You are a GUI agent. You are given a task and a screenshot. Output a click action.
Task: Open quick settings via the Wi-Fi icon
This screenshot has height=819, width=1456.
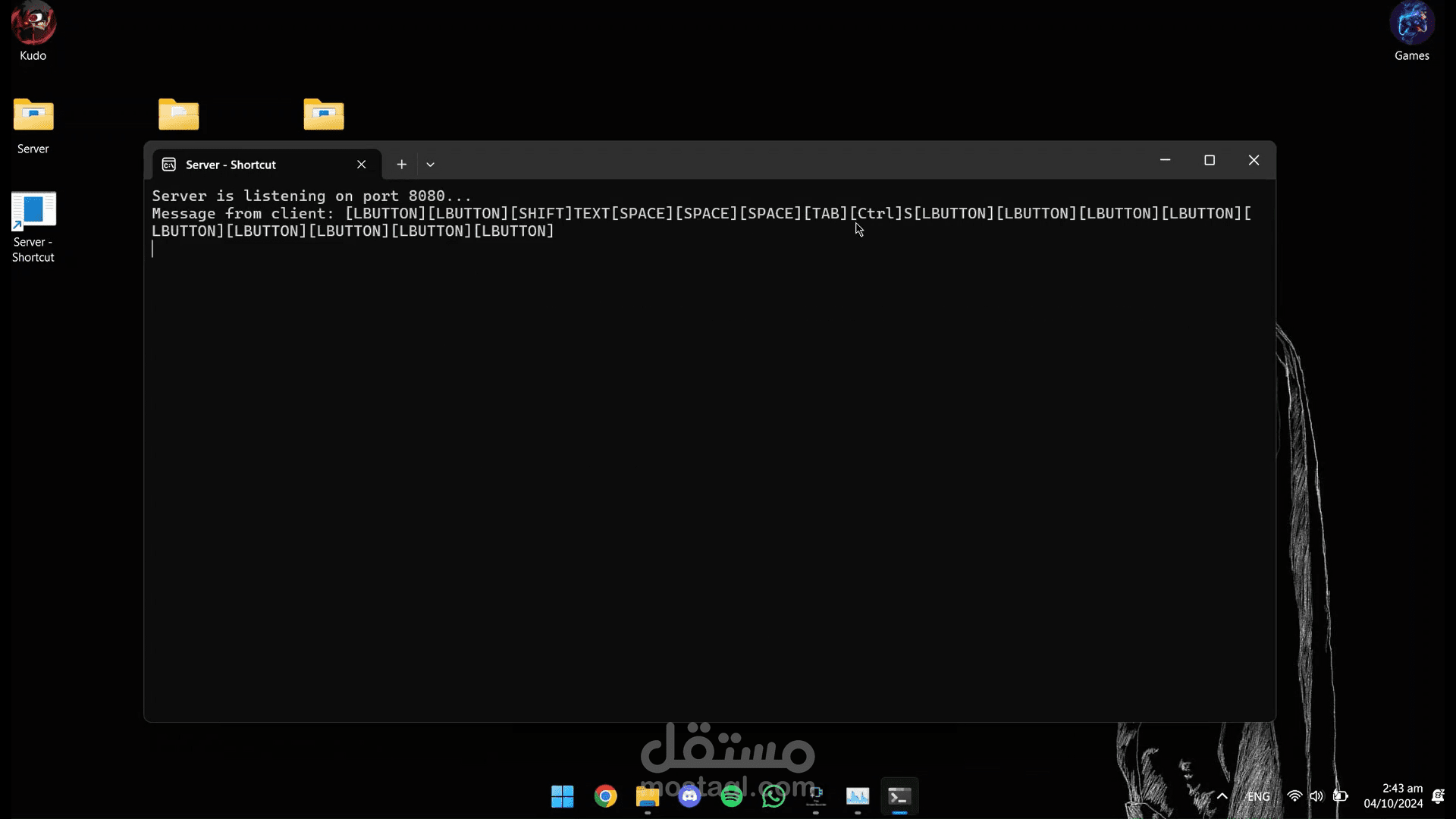1294,796
